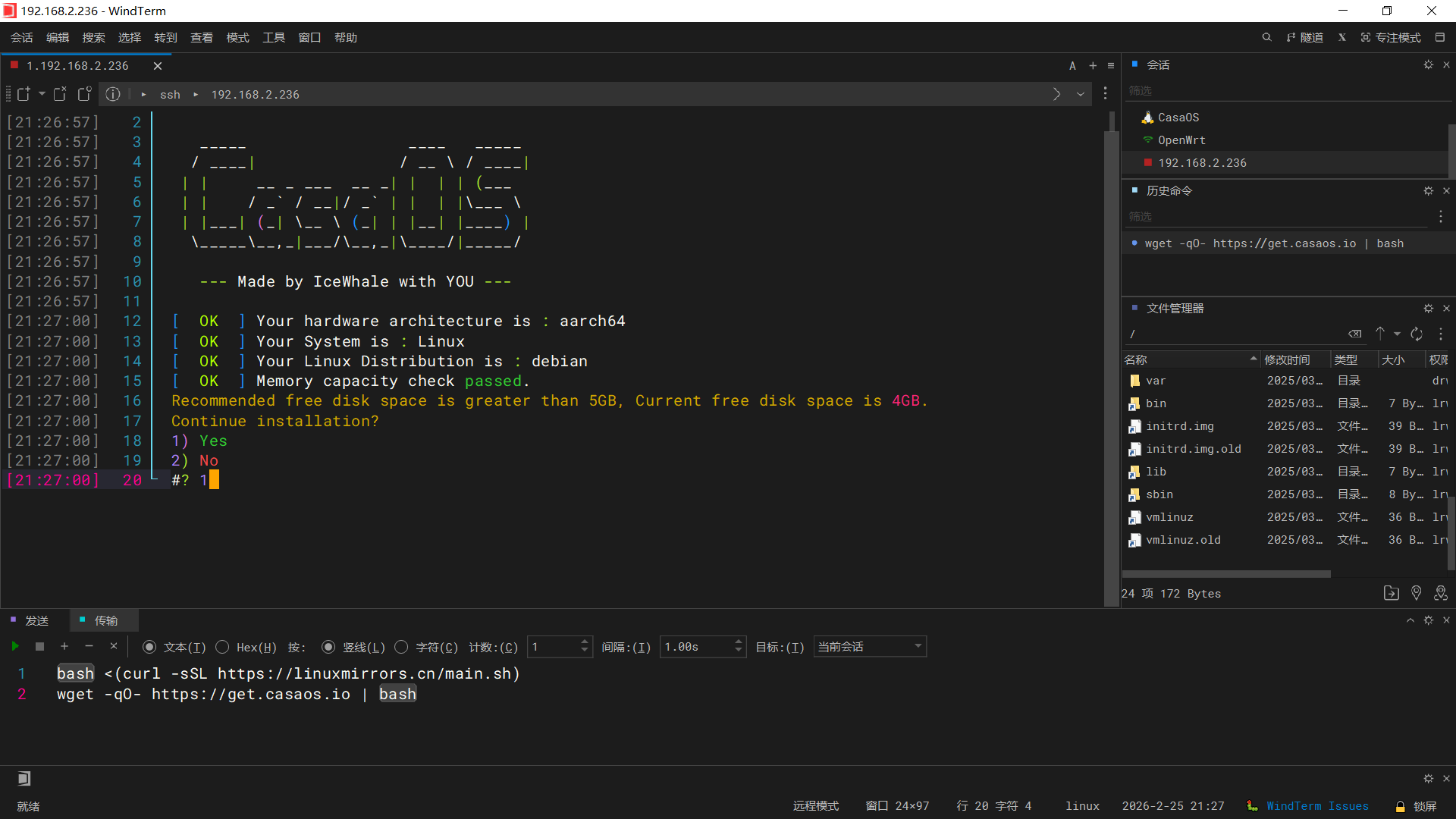This screenshot has height=819, width=1456.
Task: Open the file manager kebab menu
Action: [1441, 334]
